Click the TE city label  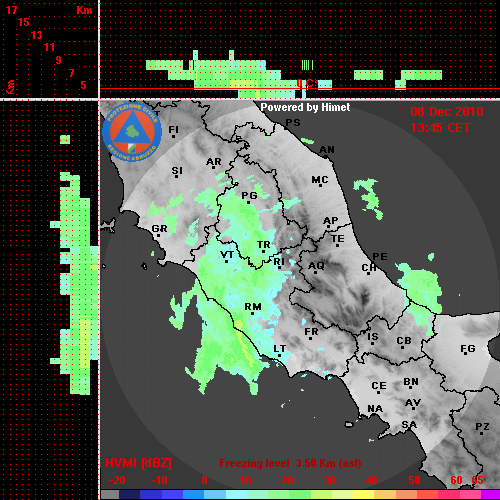point(338,239)
